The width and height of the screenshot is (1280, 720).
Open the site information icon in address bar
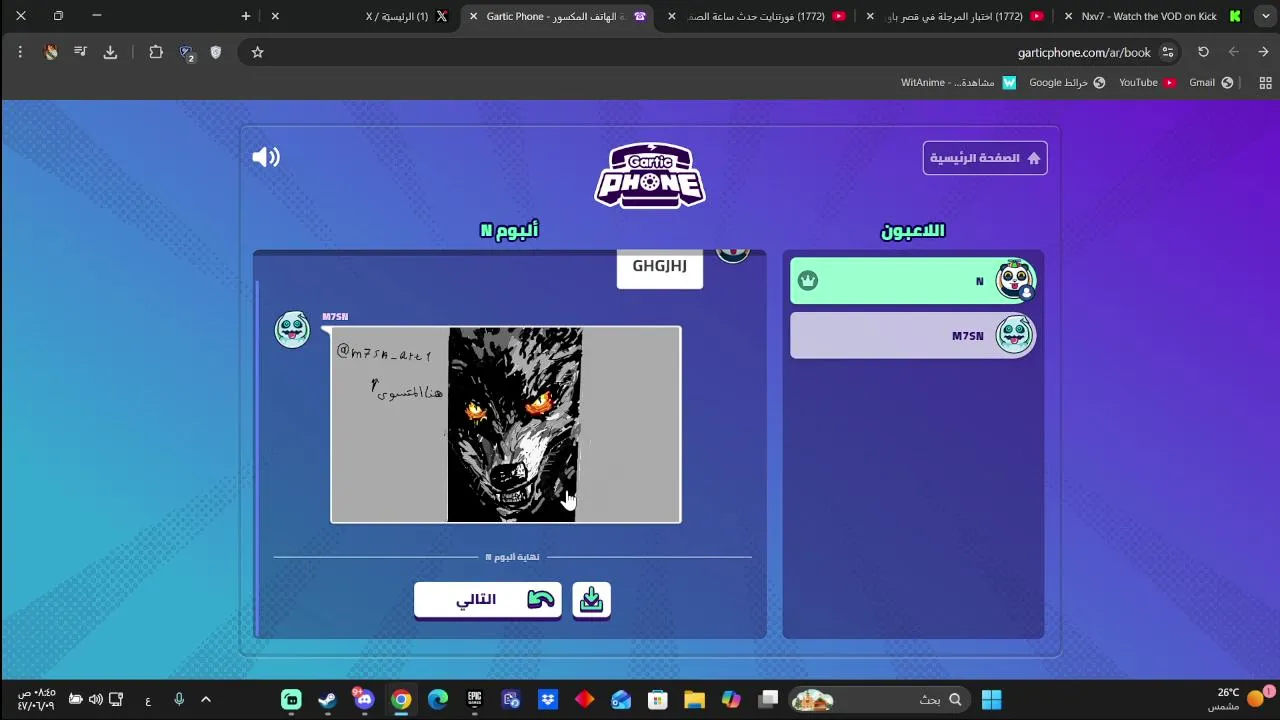pyautogui.click(x=1167, y=52)
